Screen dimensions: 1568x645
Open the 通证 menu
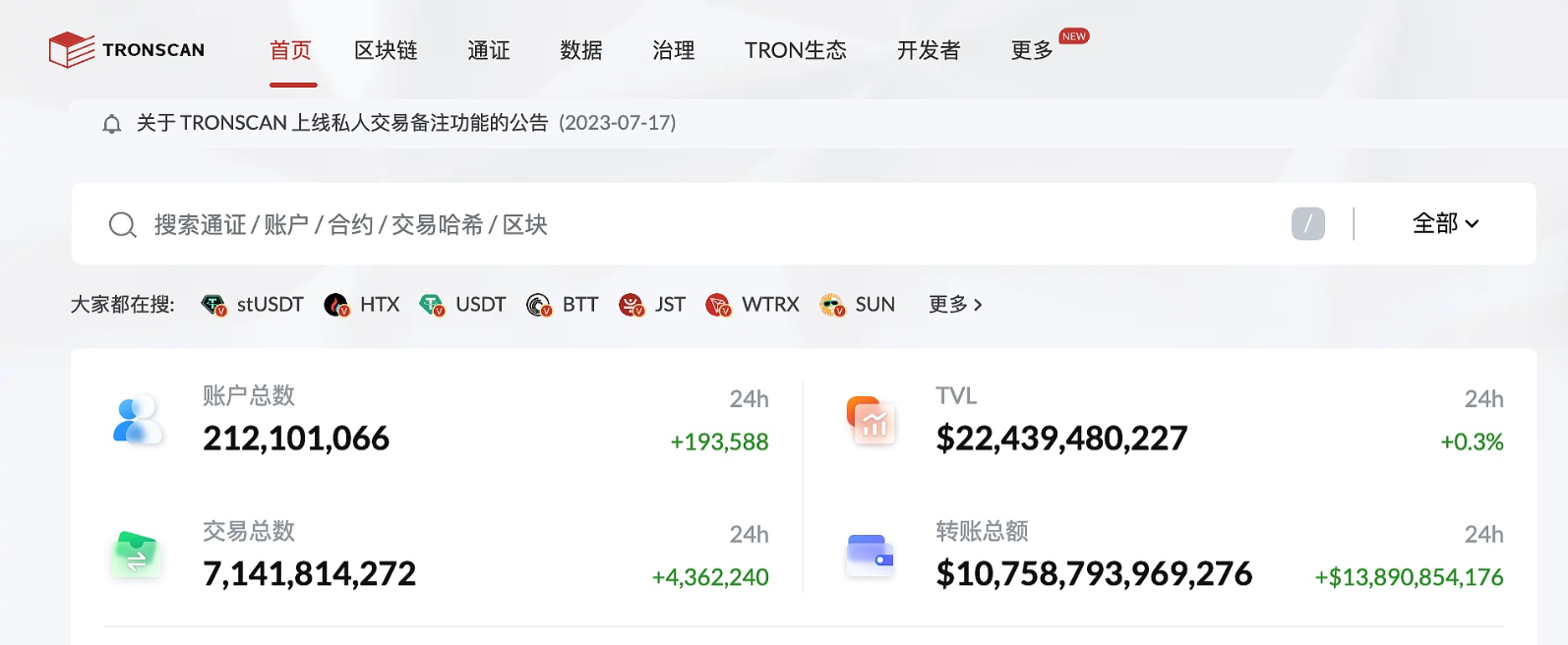[x=489, y=50]
